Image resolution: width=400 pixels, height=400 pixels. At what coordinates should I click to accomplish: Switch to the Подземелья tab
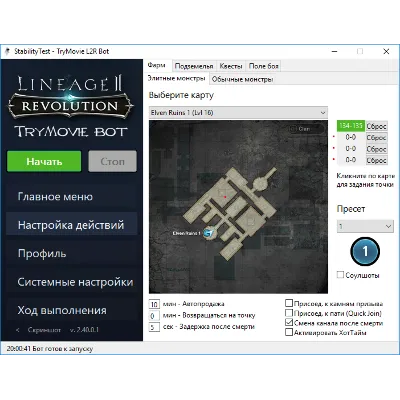click(x=194, y=66)
